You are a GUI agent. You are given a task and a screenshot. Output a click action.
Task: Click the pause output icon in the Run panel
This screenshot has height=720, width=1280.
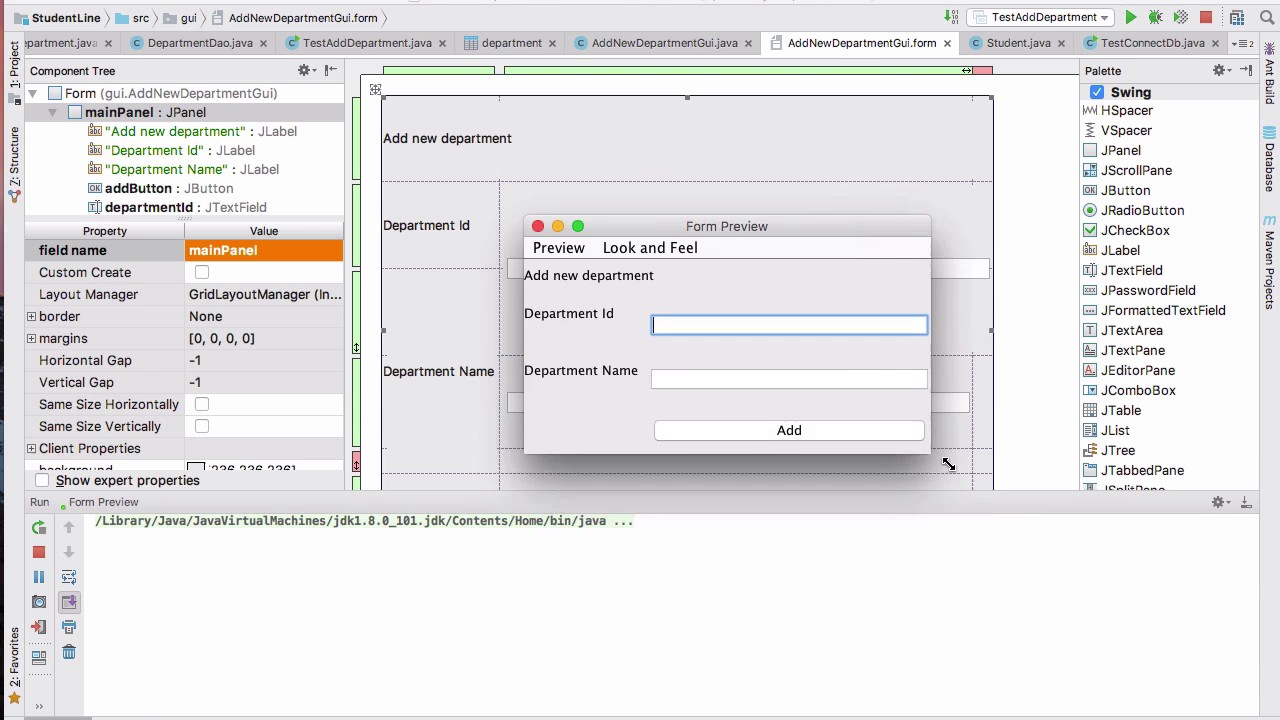39,577
